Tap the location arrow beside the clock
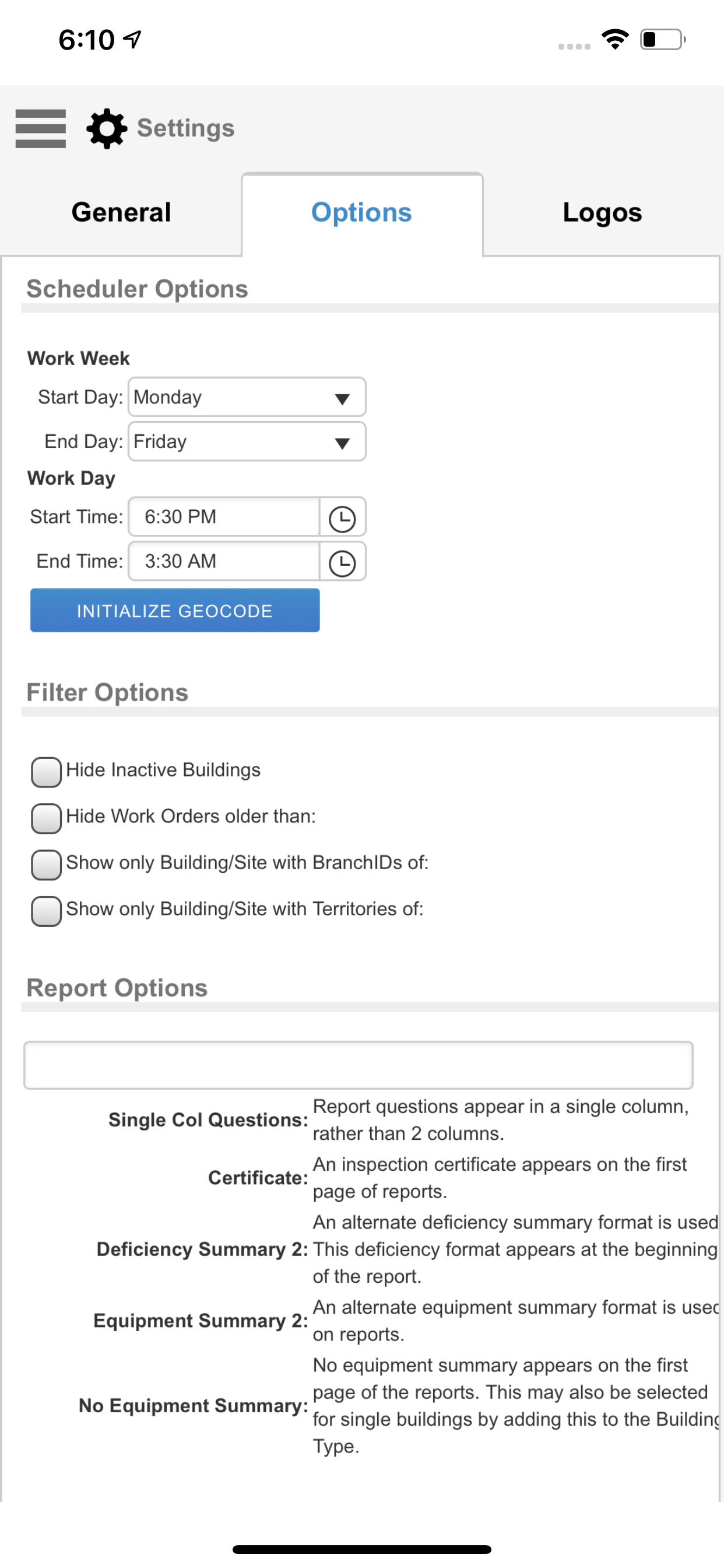 [132, 40]
